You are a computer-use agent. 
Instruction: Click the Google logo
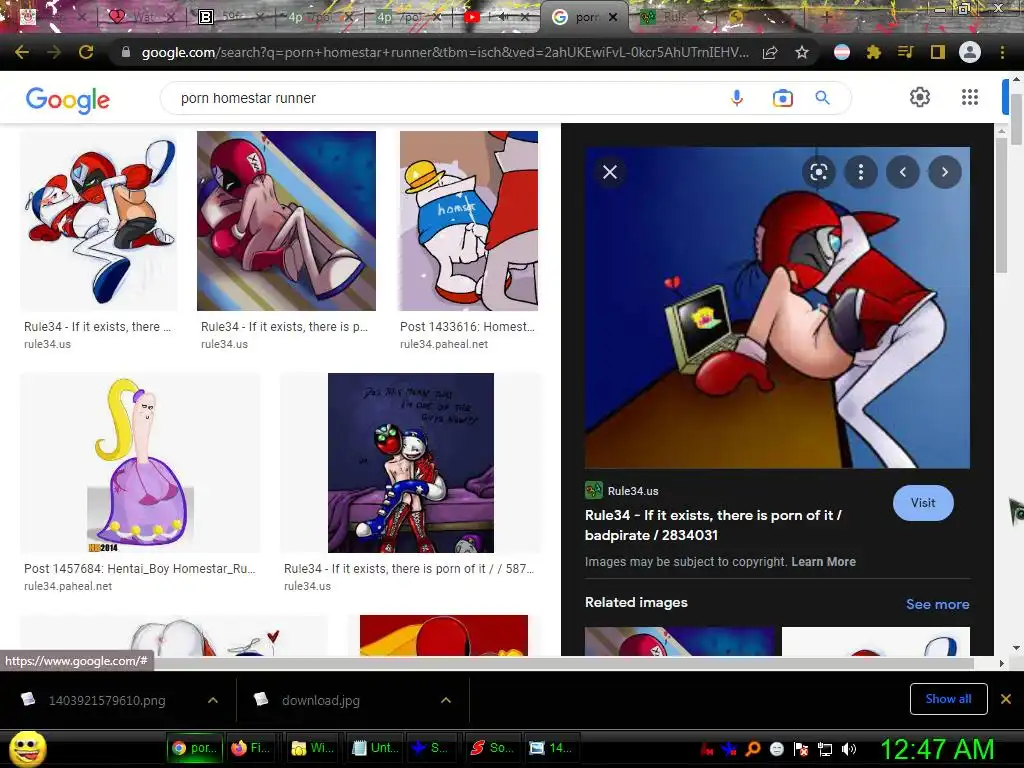tap(68, 100)
